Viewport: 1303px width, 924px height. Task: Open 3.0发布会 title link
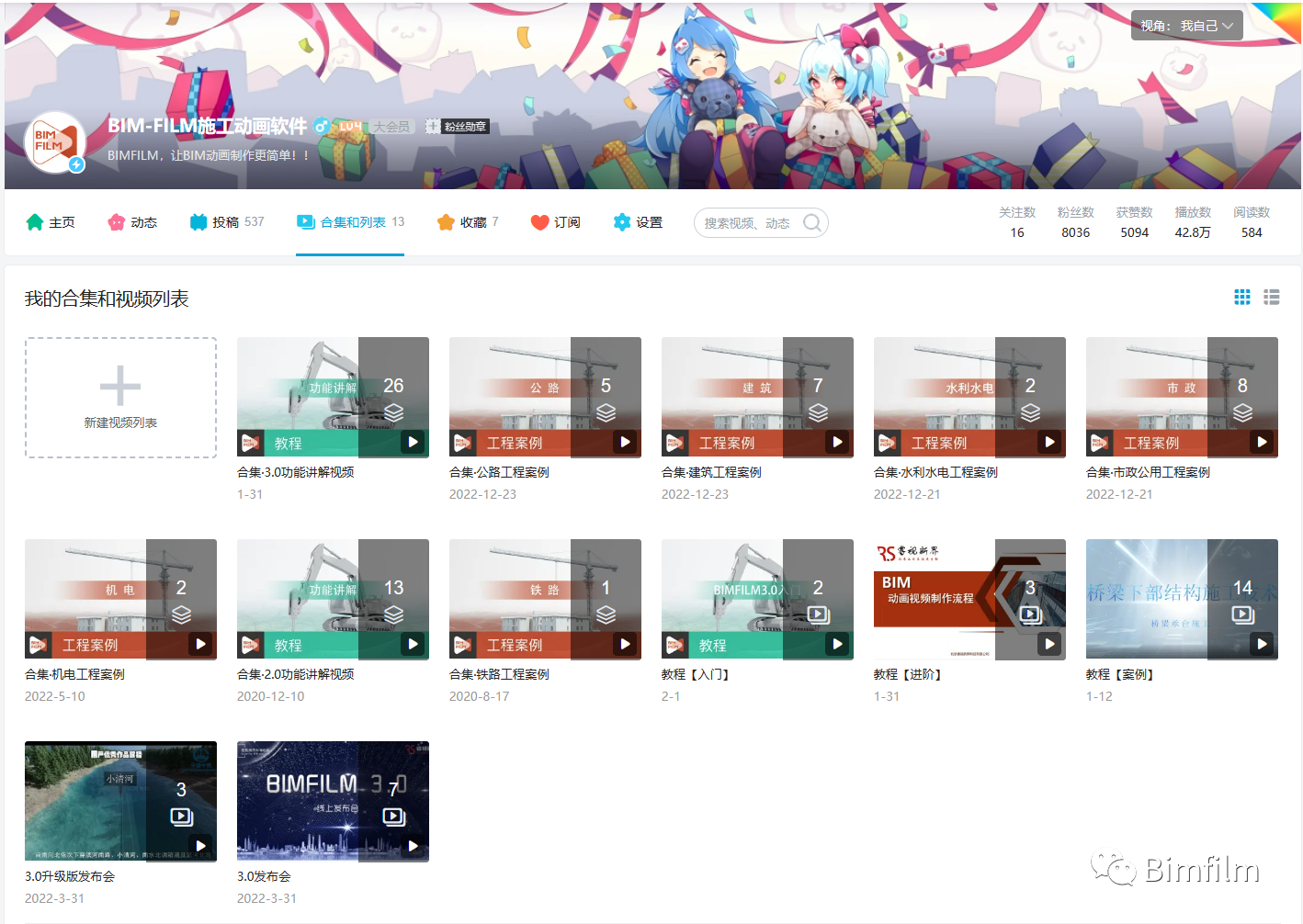[264, 876]
